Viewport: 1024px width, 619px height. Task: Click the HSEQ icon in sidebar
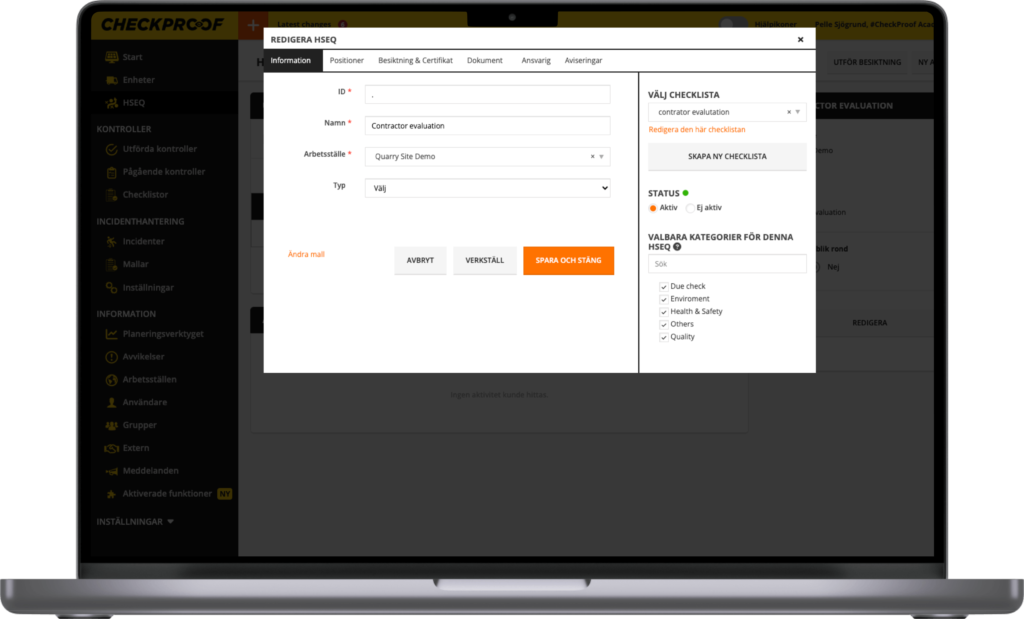click(x=113, y=103)
